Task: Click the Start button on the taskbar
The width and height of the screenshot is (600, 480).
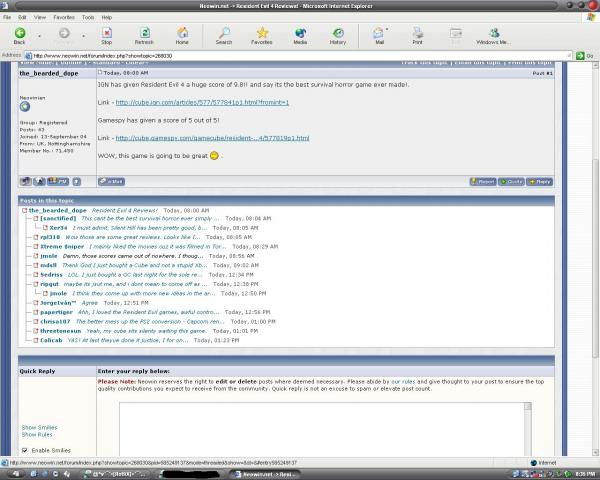Action: pos(14,474)
